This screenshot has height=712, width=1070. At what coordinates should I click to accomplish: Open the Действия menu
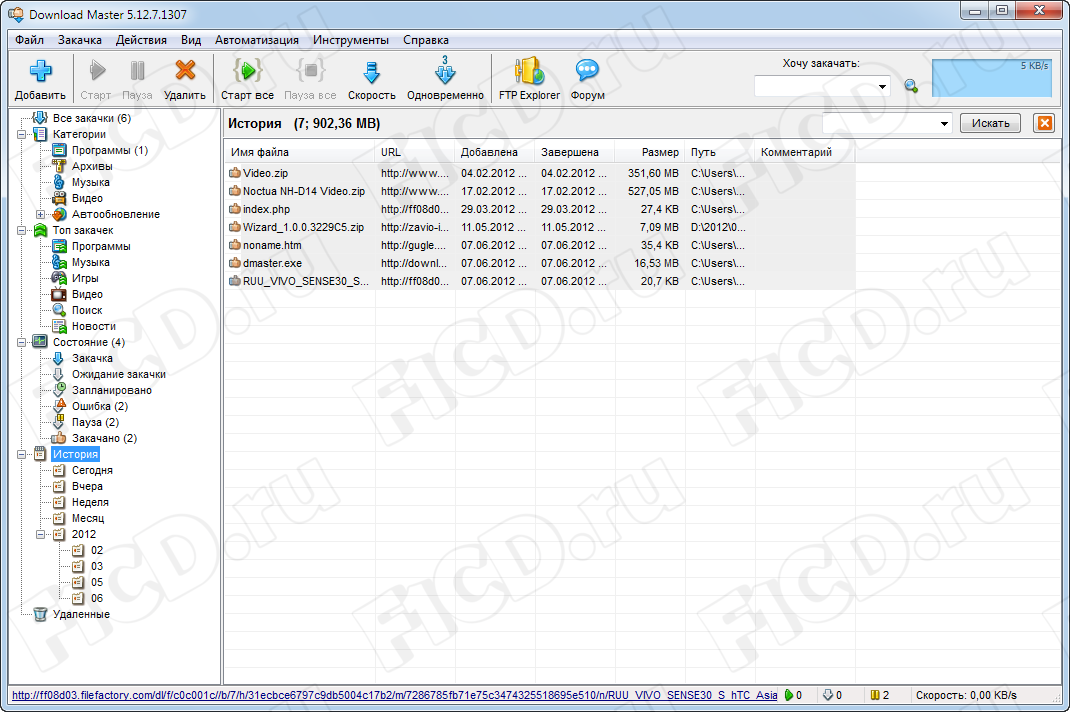coord(141,40)
